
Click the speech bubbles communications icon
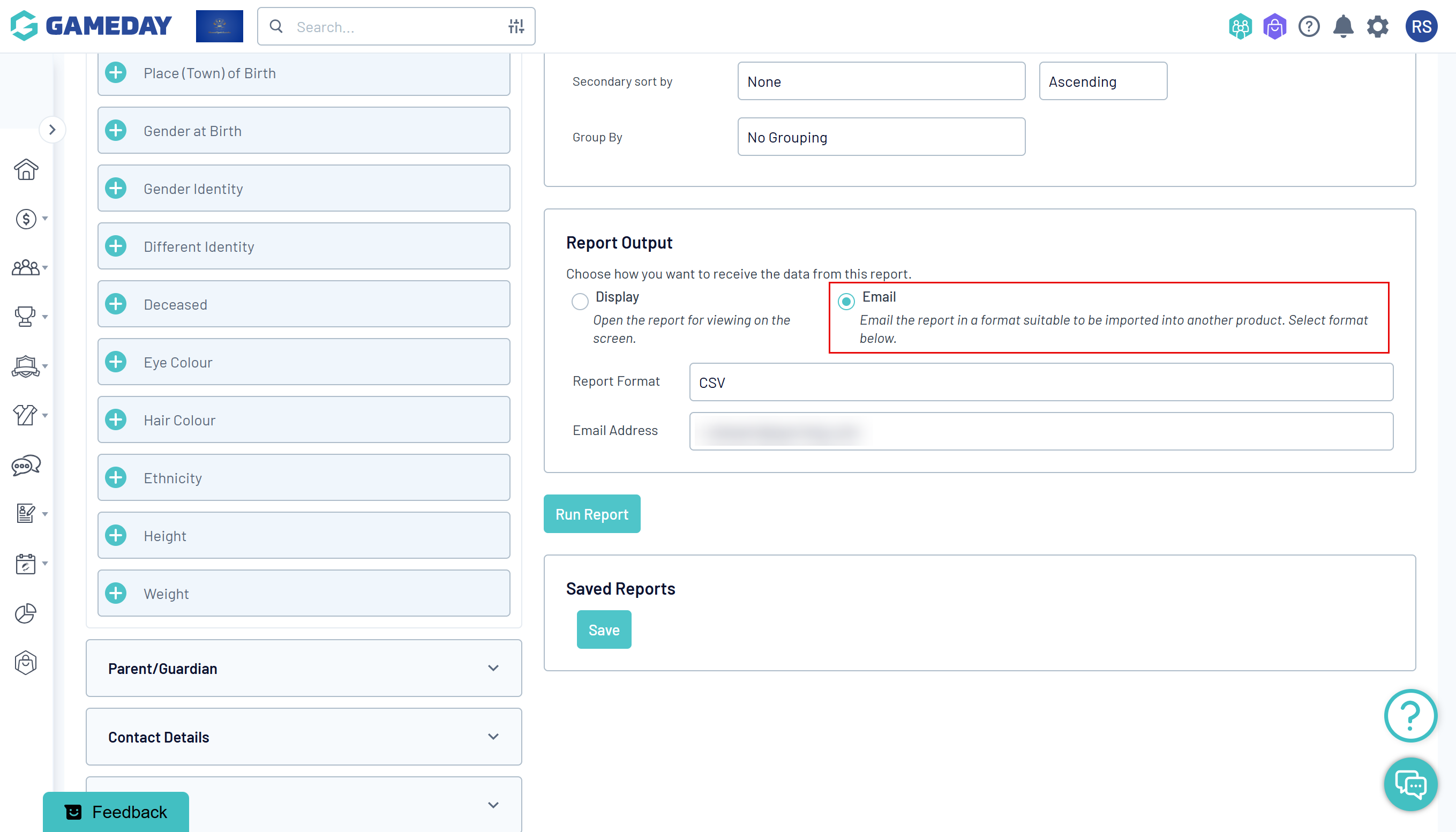click(26, 465)
